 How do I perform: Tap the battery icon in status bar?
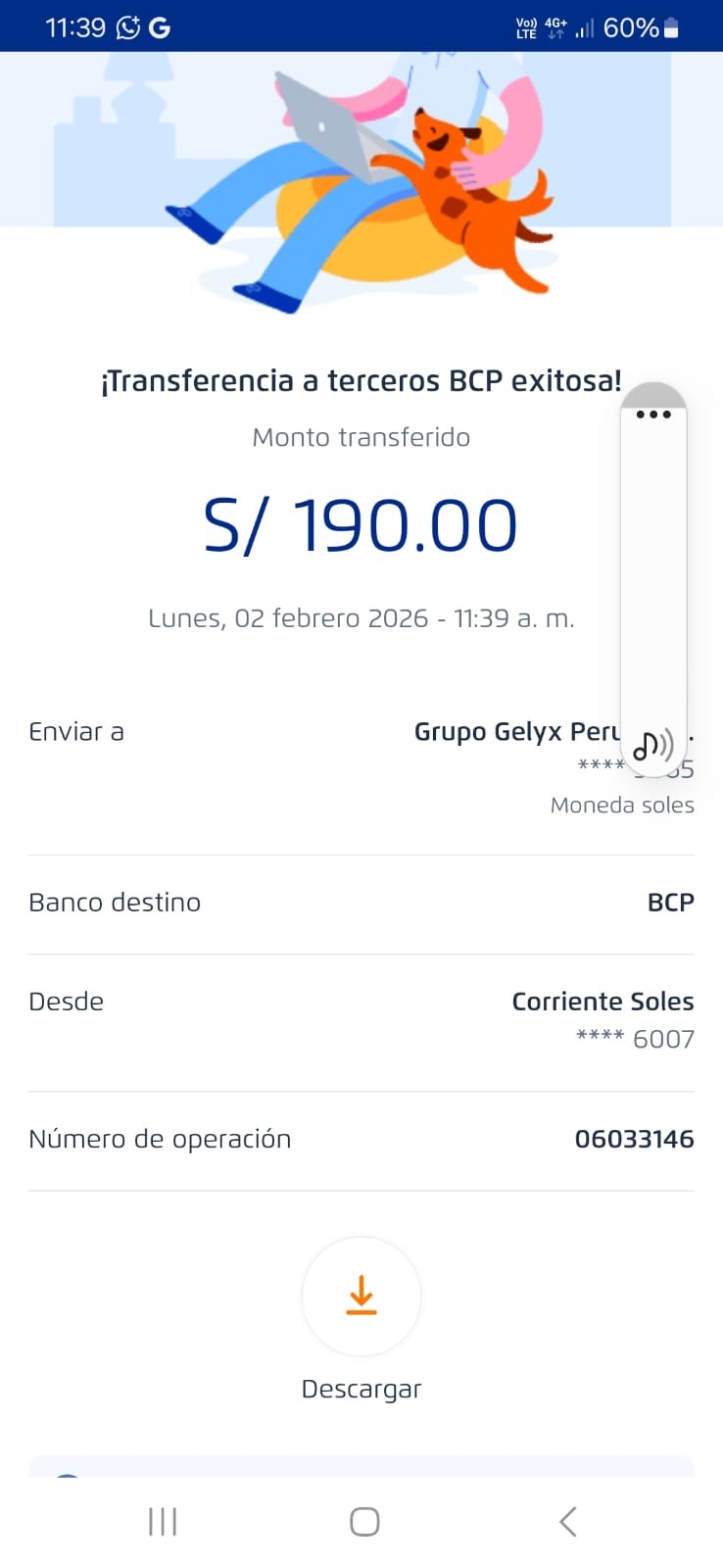tap(671, 27)
